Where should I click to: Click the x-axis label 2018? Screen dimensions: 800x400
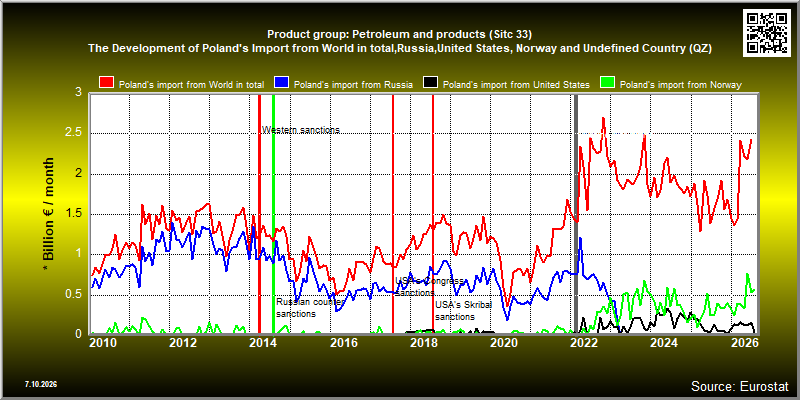424,343
